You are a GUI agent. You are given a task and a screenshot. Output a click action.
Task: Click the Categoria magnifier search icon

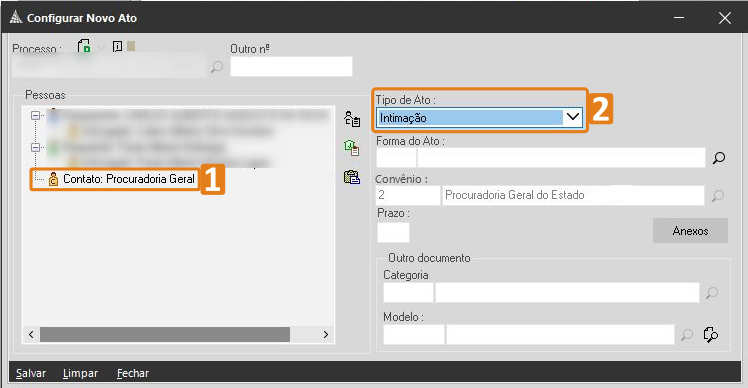712,293
